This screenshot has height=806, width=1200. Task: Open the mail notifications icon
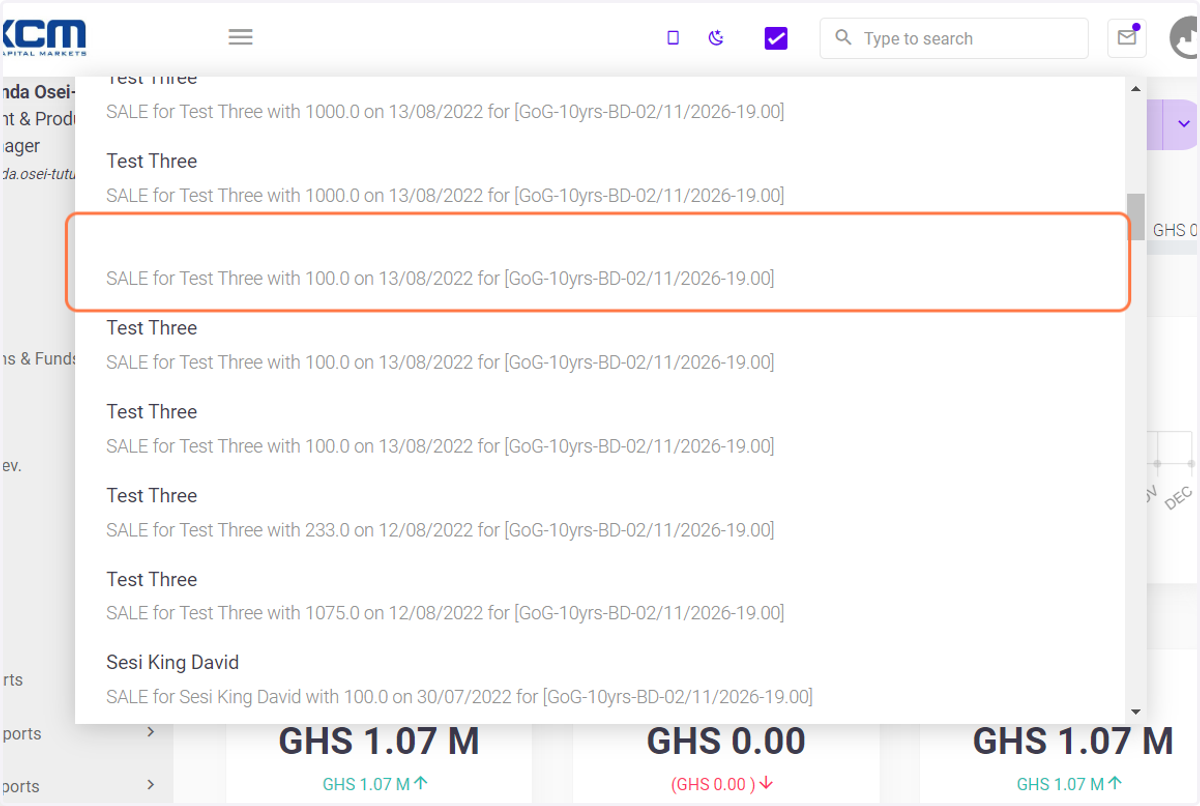point(1127,38)
